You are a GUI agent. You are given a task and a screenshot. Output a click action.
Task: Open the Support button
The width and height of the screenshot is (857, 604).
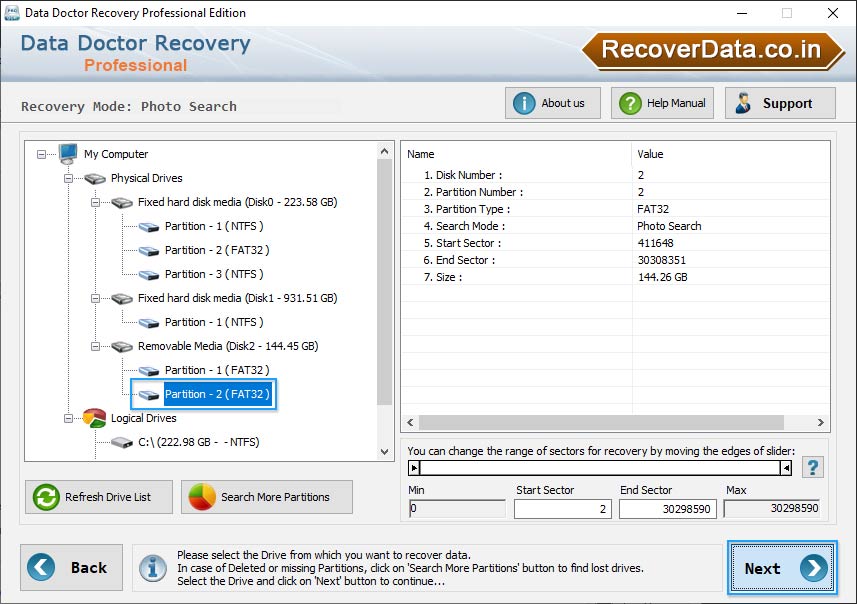(780, 103)
